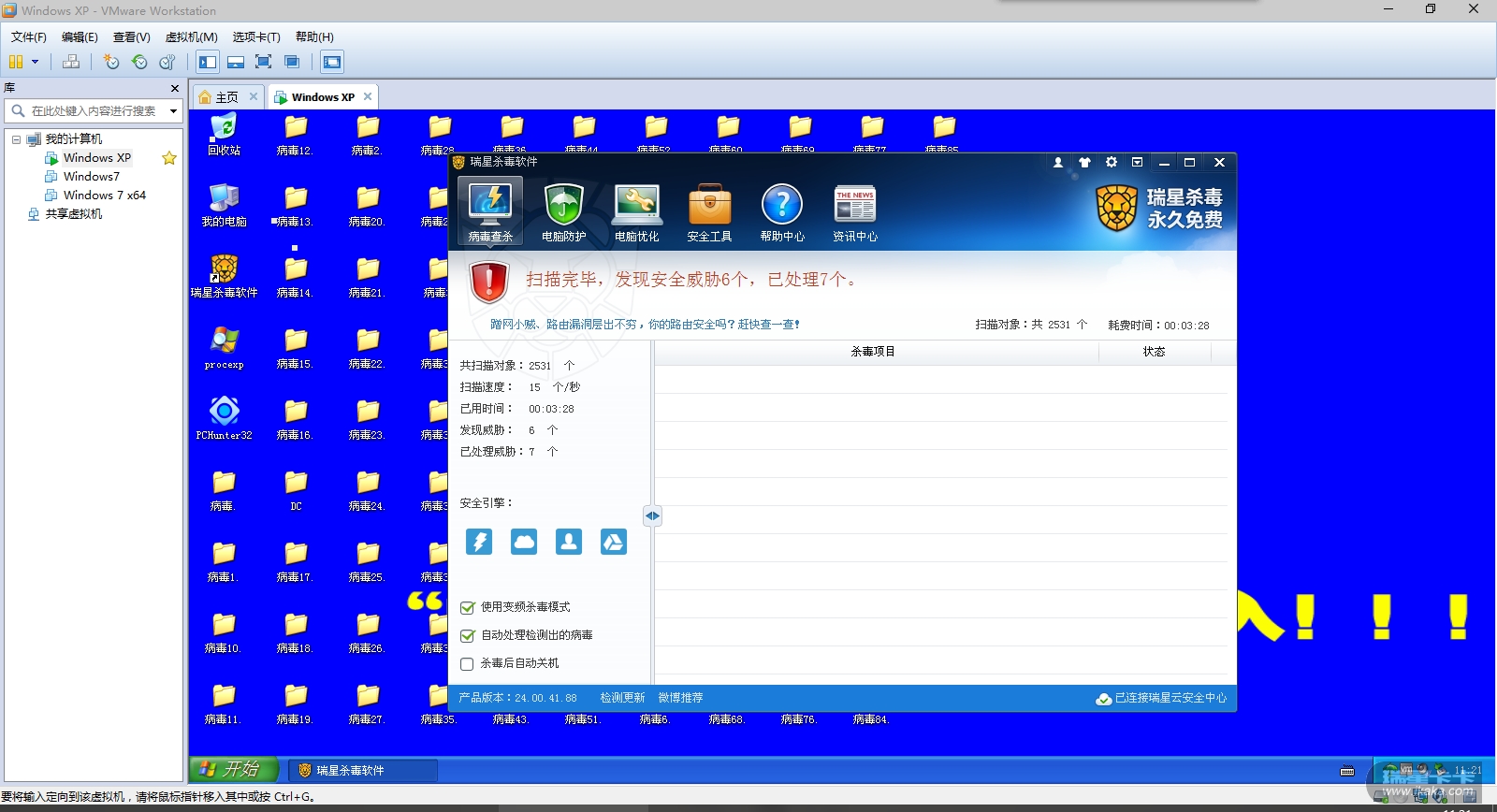This screenshot has width=1497, height=812.
Task: Open the 帮助中心 help center
Action: (782, 212)
